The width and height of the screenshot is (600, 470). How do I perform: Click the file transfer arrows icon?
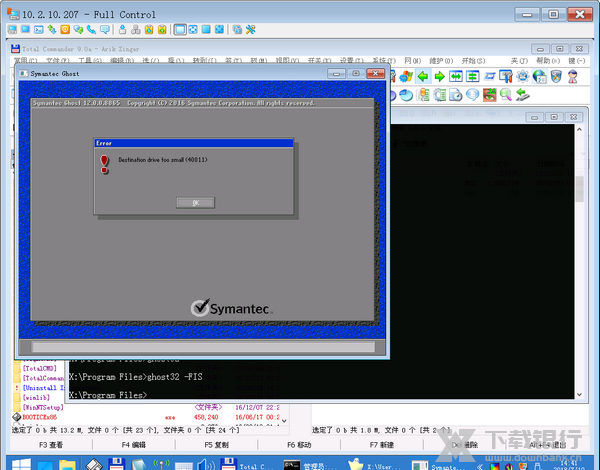pyautogui.click(x=52, y=29)
